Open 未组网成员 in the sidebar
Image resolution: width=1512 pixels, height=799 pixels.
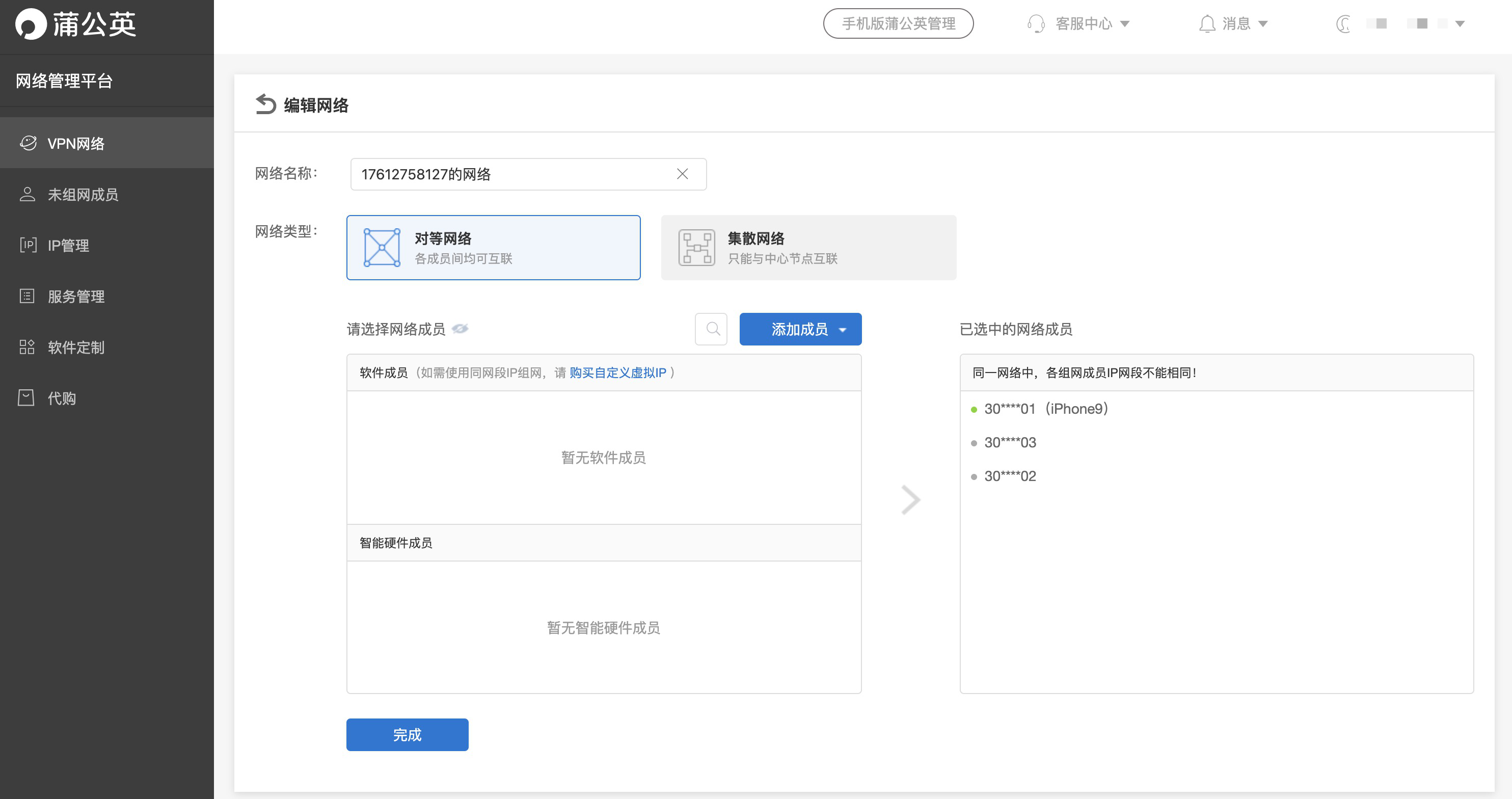107,194
